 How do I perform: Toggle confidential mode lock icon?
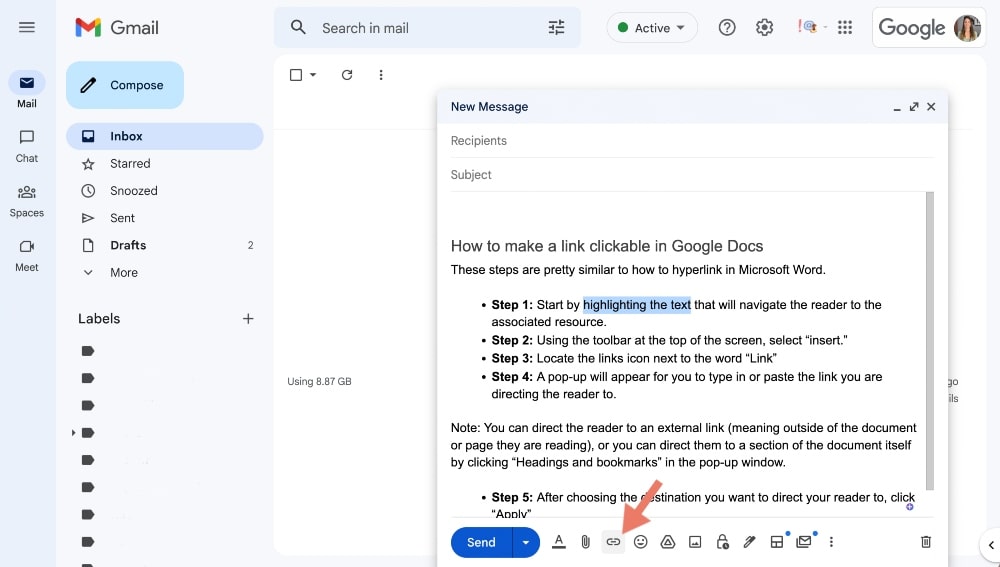(x=722, y=542)
